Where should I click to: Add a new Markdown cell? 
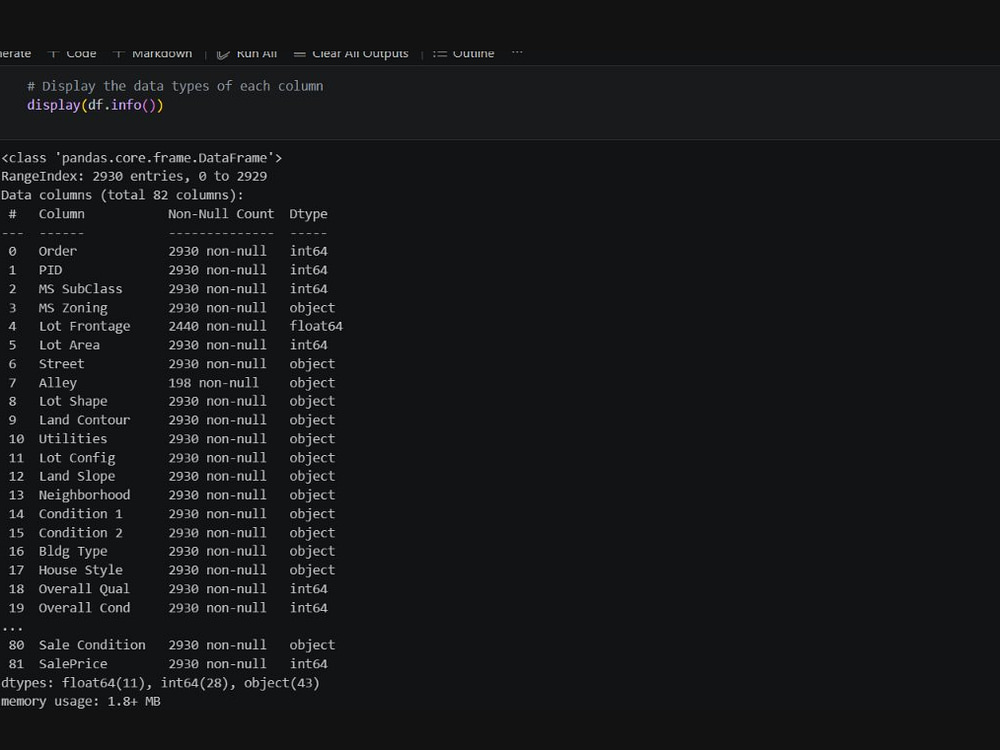pyautogui.click(x=152, y=54)
